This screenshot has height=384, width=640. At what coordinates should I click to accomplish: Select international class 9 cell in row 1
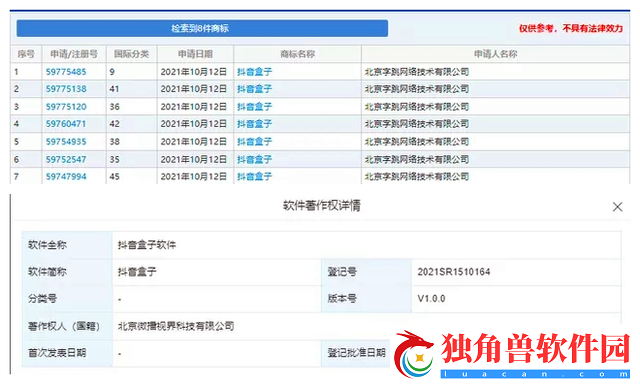[x=131, y=72]
